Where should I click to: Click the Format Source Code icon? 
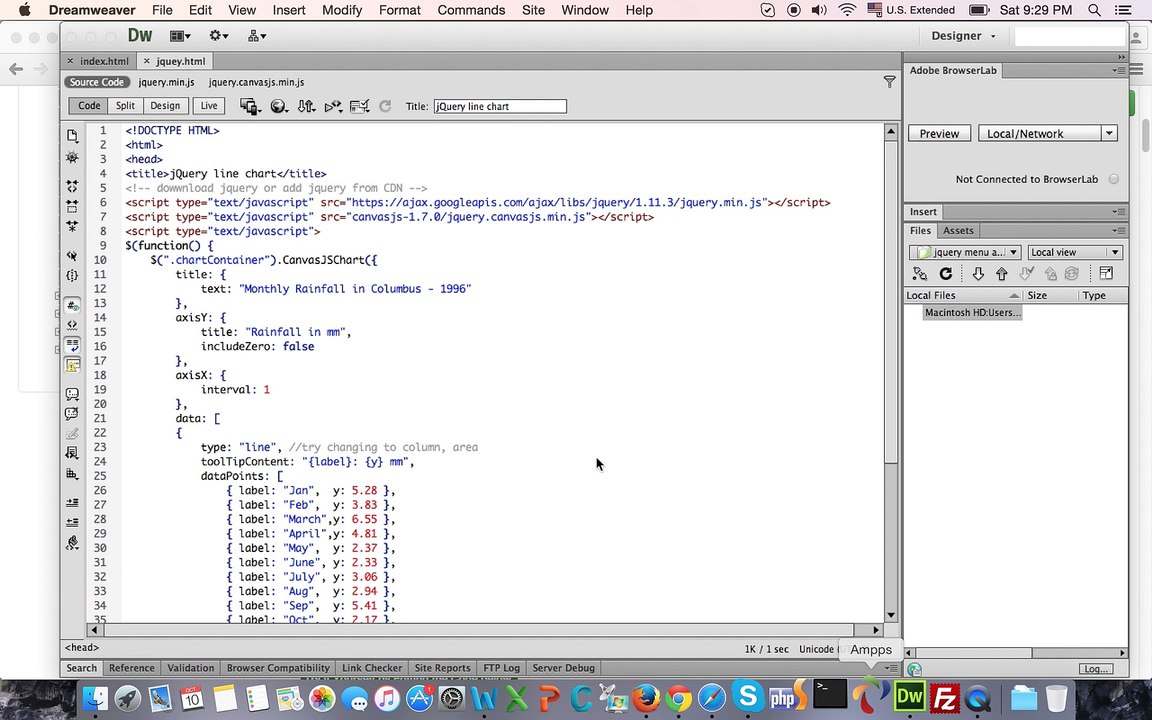[72, 543]
